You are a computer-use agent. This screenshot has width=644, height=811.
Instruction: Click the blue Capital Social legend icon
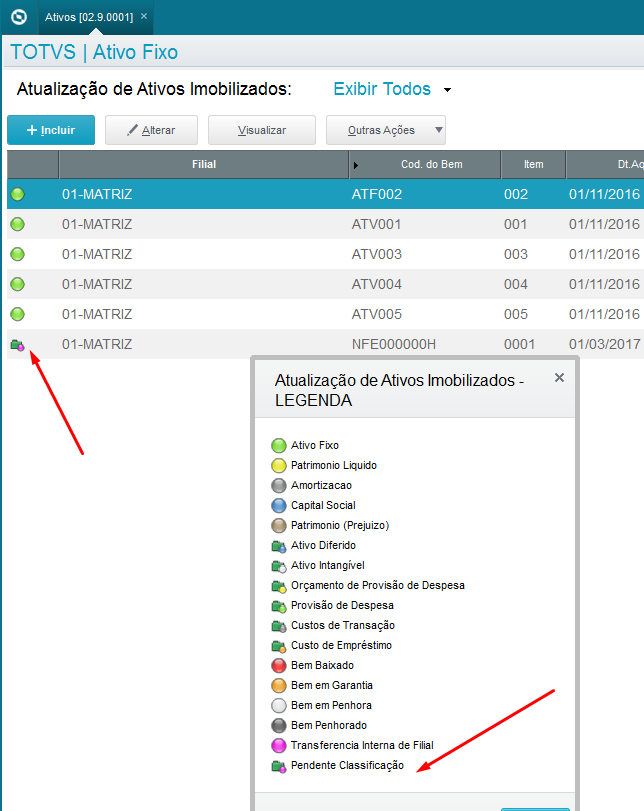279,505
